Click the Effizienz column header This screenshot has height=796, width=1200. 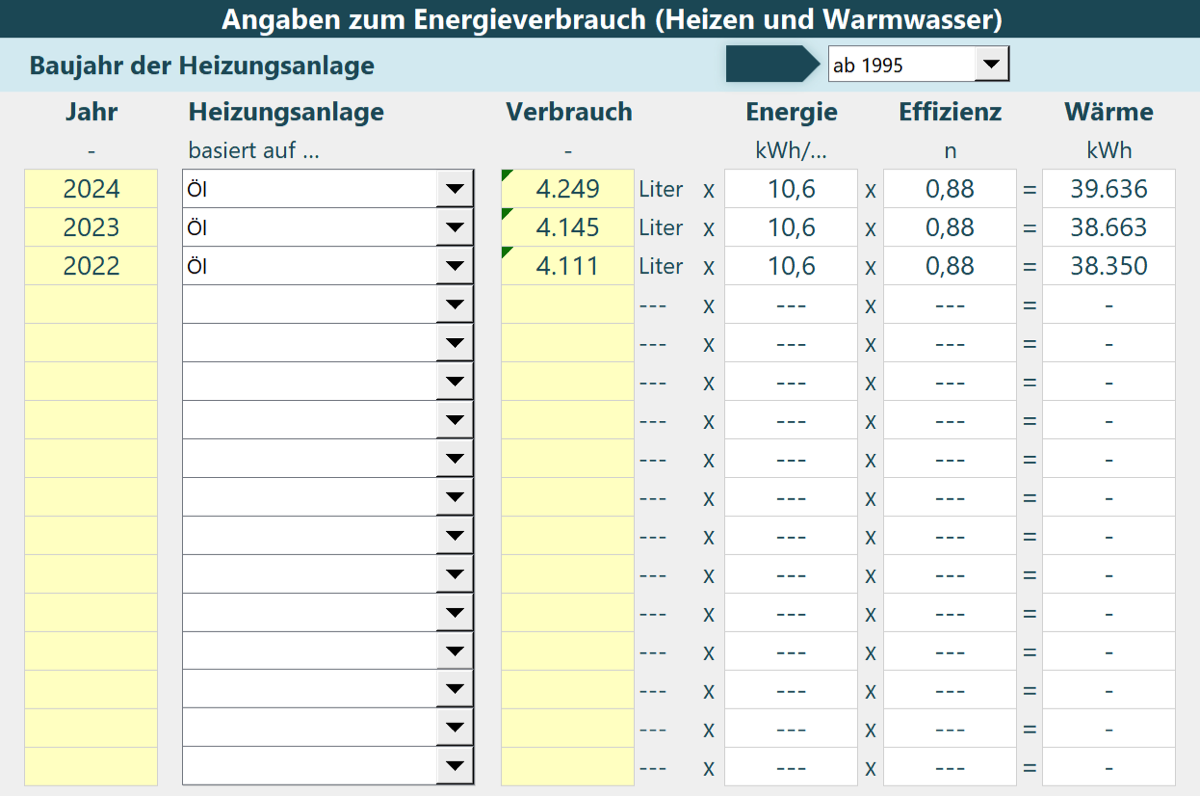click(950, 112)
